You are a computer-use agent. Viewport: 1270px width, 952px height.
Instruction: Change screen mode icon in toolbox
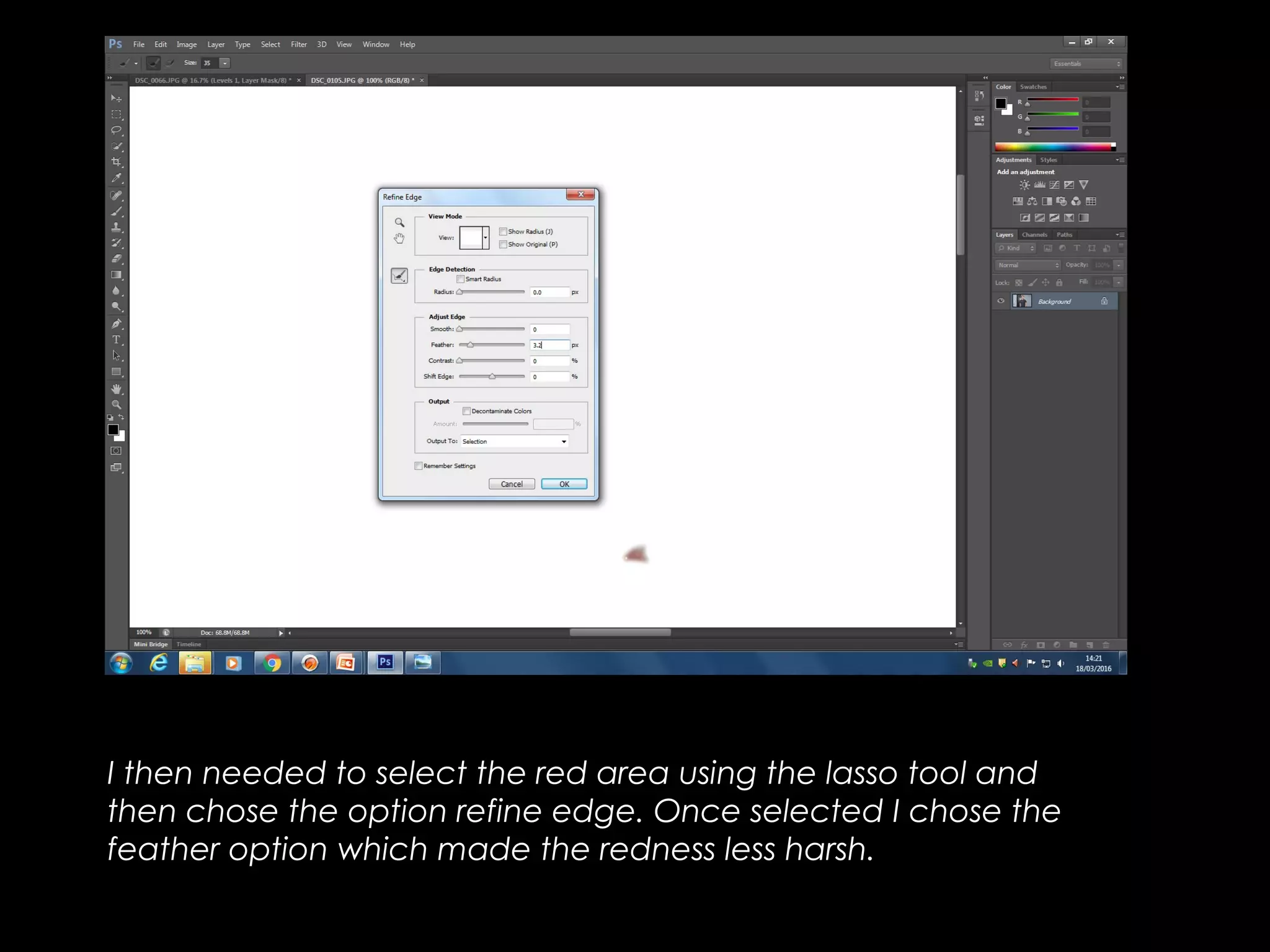click(116, 467)
